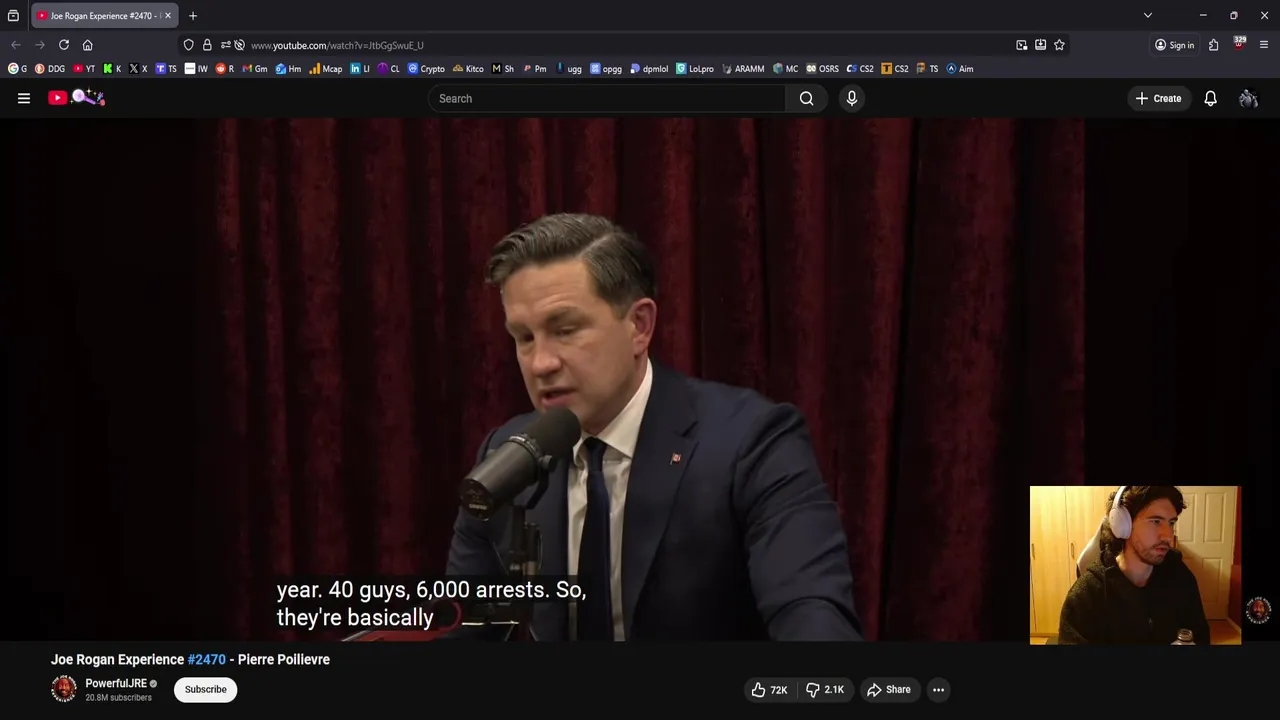Click the Sign in browser account button
Screen dimensions: 1280x720
[1174, 45]
